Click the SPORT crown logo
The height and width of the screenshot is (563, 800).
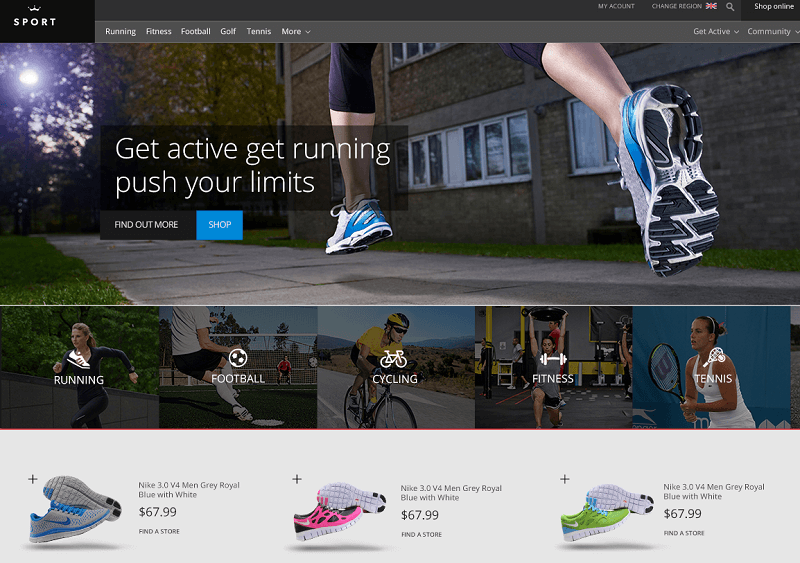35,17
